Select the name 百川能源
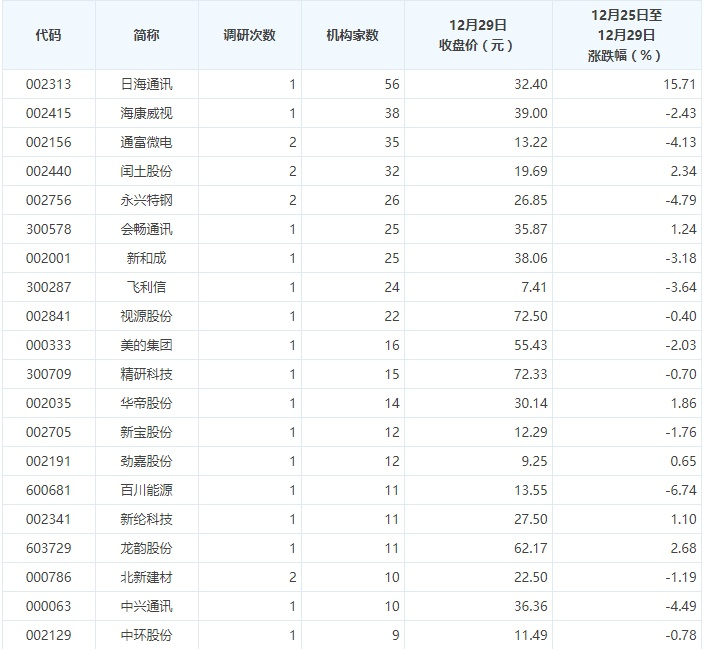The width and height of the screenshot is (705, 649). click(146, 490)
